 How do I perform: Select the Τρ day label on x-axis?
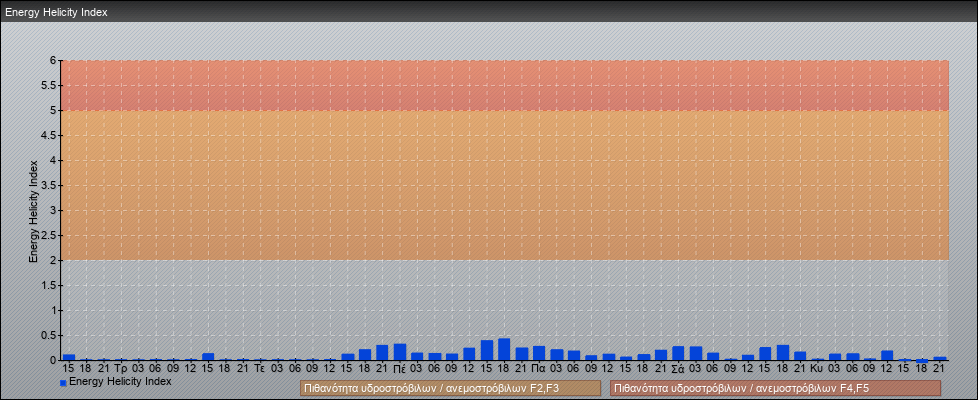coord(122,369)
